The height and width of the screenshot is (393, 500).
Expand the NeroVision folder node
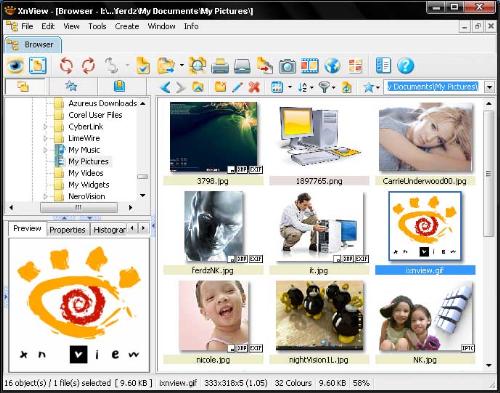pyautogui.click(x=45, y=196)
